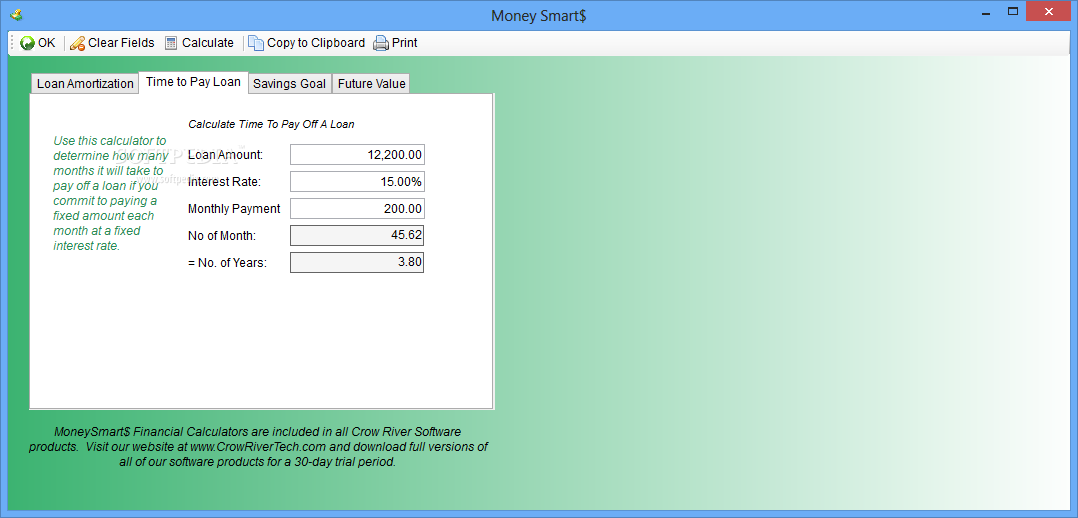This screenshot has width=1078, height=518.
Task: Click the '= No. of Years:' label
Action: tap(228, 263)
